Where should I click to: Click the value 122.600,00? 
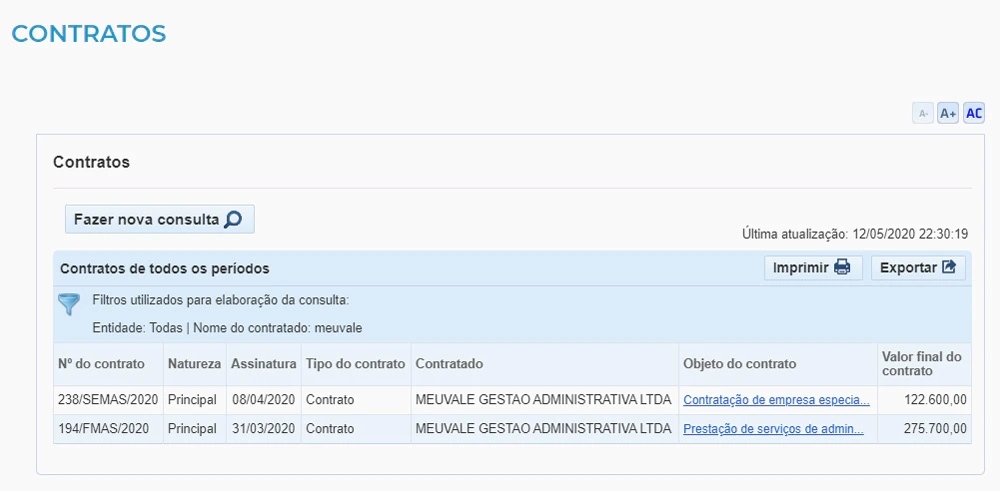pyautogui.click(x=936, y=400)
